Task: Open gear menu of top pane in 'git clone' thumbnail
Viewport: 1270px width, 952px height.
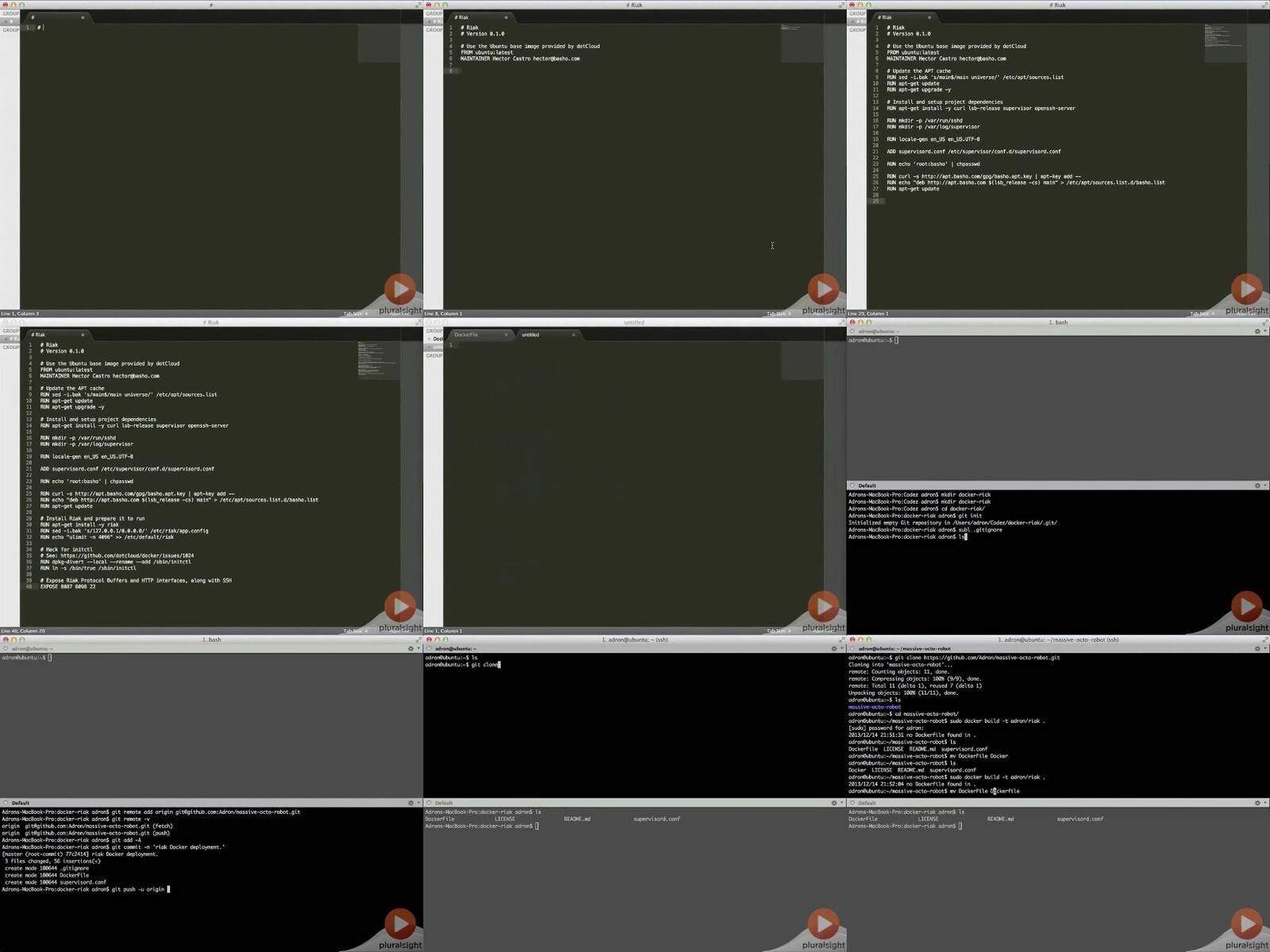Action: 833,648
